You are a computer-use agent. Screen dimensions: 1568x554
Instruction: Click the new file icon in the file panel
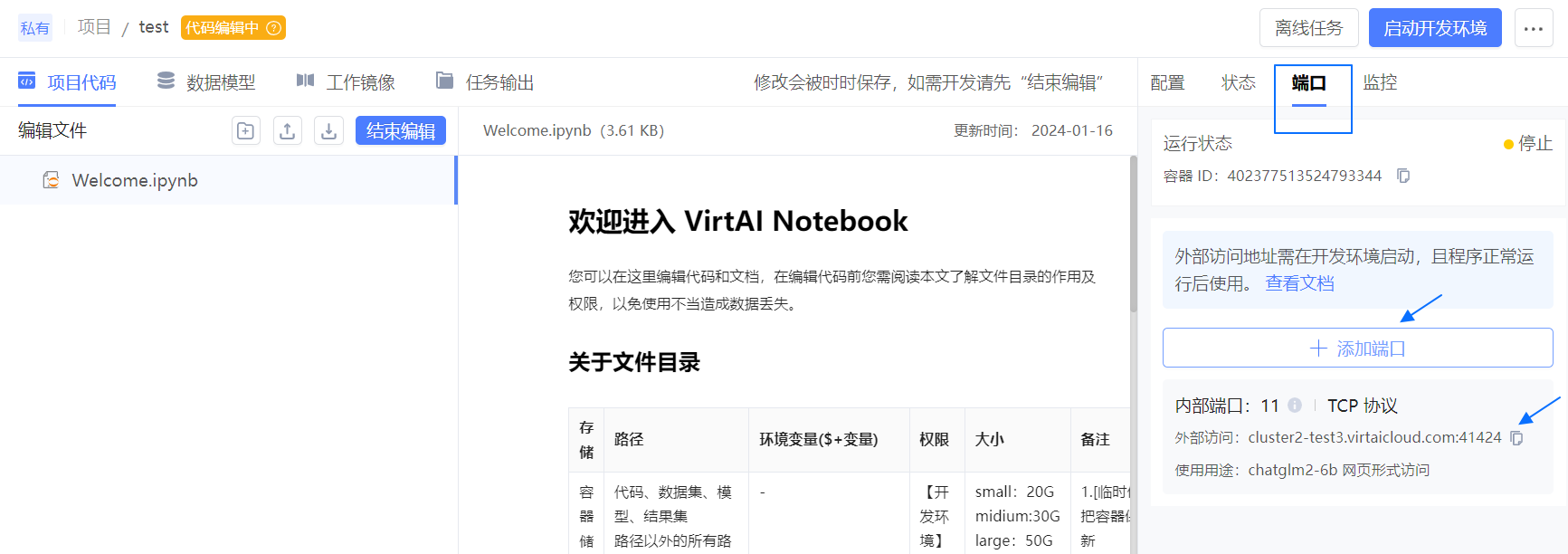pyautogui.click(x=245, y=130)
